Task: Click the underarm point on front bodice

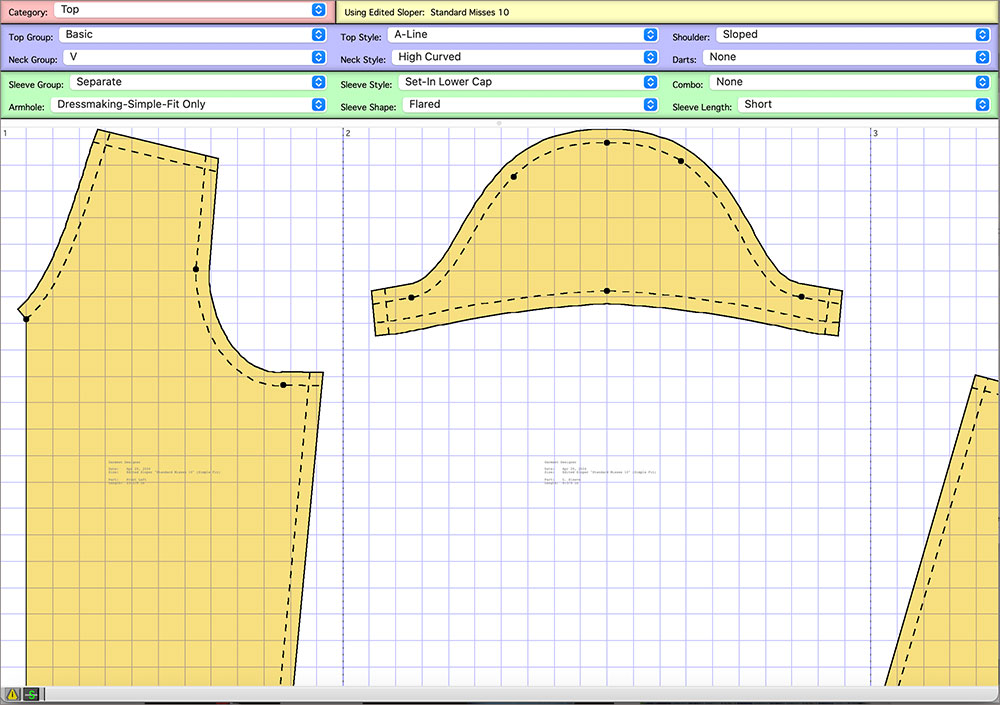Action: point(283,385)
